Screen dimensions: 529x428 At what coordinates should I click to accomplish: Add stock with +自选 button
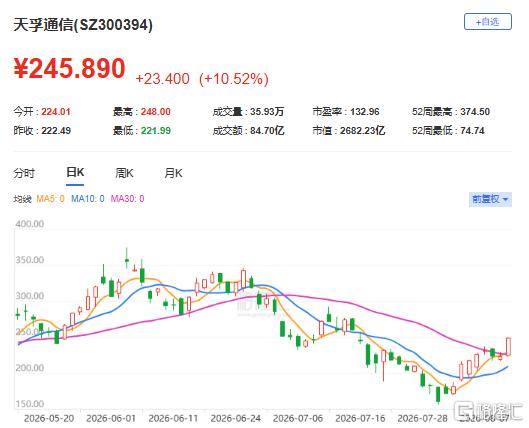[x=488, y=22]
